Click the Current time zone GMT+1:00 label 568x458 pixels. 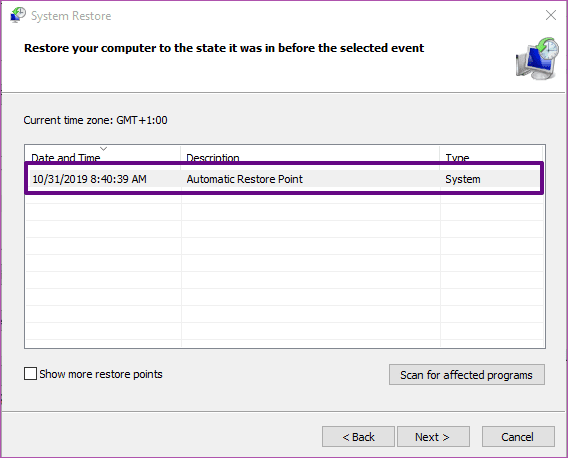click(95, 120)
